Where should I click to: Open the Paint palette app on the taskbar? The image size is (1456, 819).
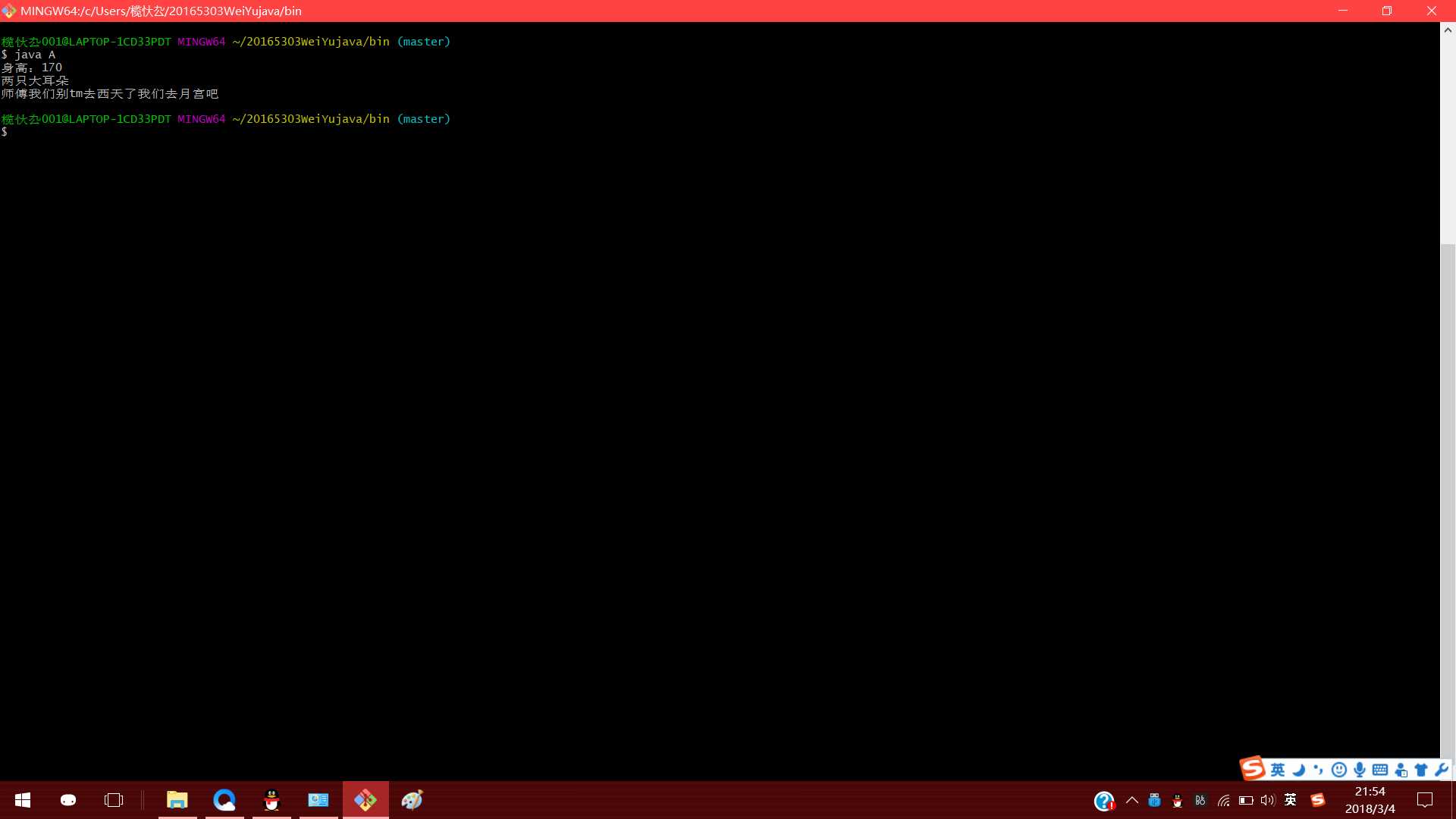point(413,800)
